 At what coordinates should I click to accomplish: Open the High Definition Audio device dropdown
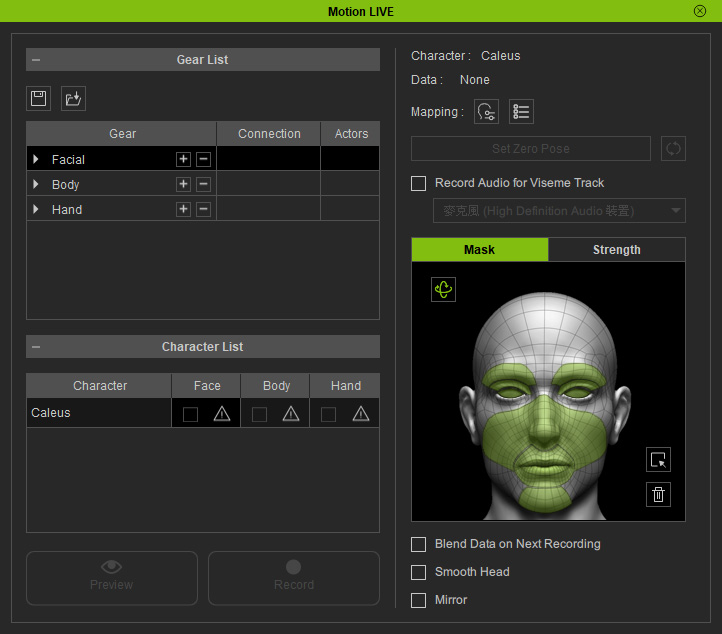(559, 211)
